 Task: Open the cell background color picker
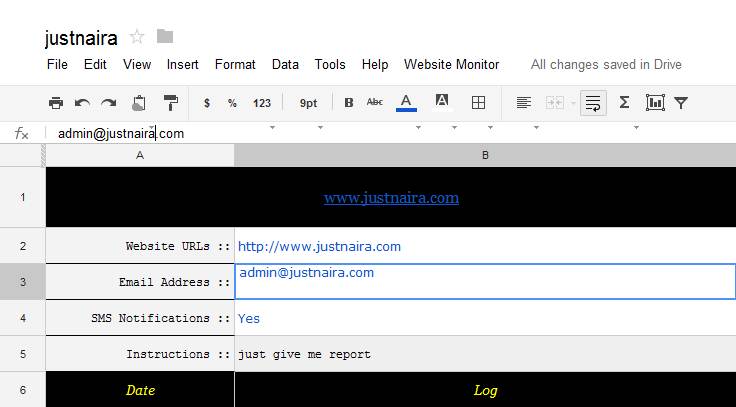(442, 101)
